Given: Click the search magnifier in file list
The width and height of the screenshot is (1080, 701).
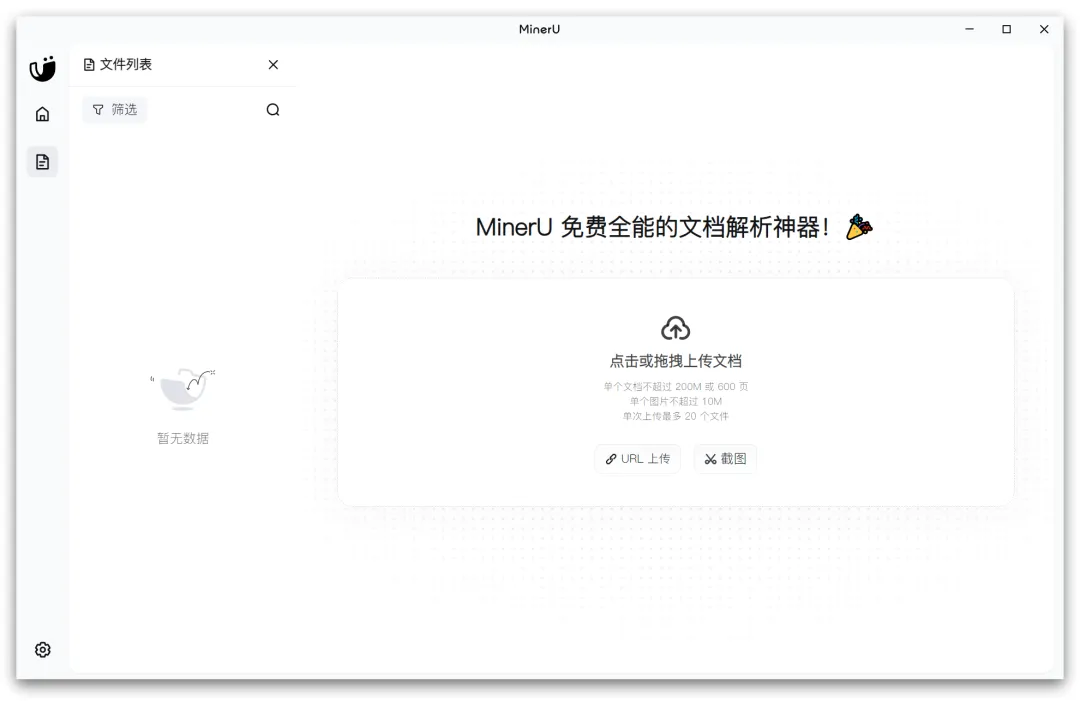Looking at the screenshot, I should (x=273, y=110).
